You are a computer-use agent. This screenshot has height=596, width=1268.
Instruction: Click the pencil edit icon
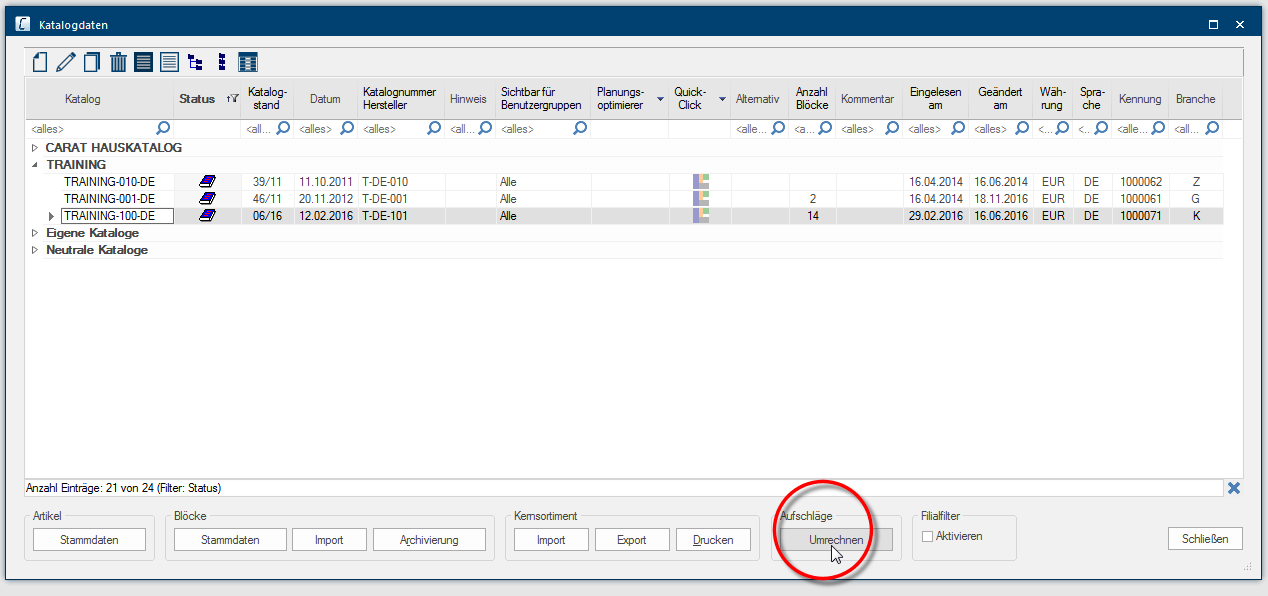pos(66,63)
